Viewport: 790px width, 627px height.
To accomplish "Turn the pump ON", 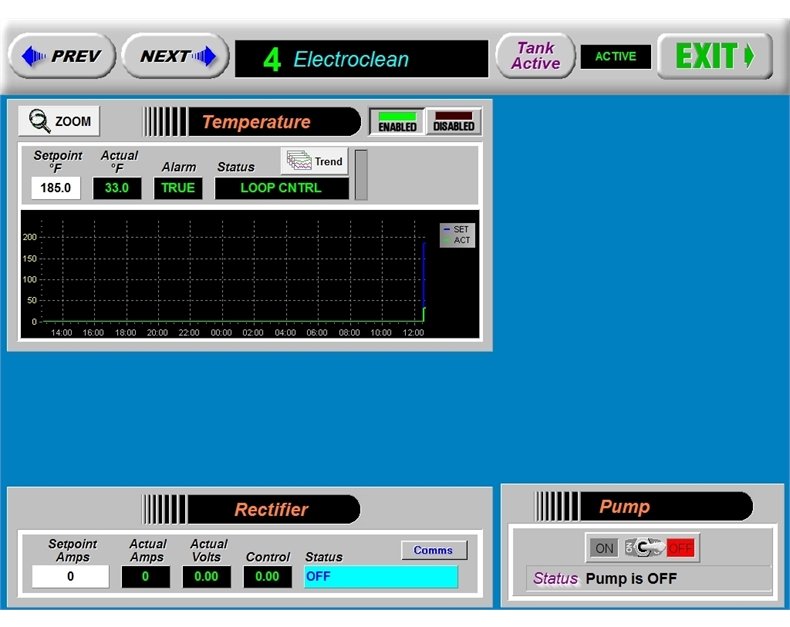I will pyautogui.click(x=604, y=548).
